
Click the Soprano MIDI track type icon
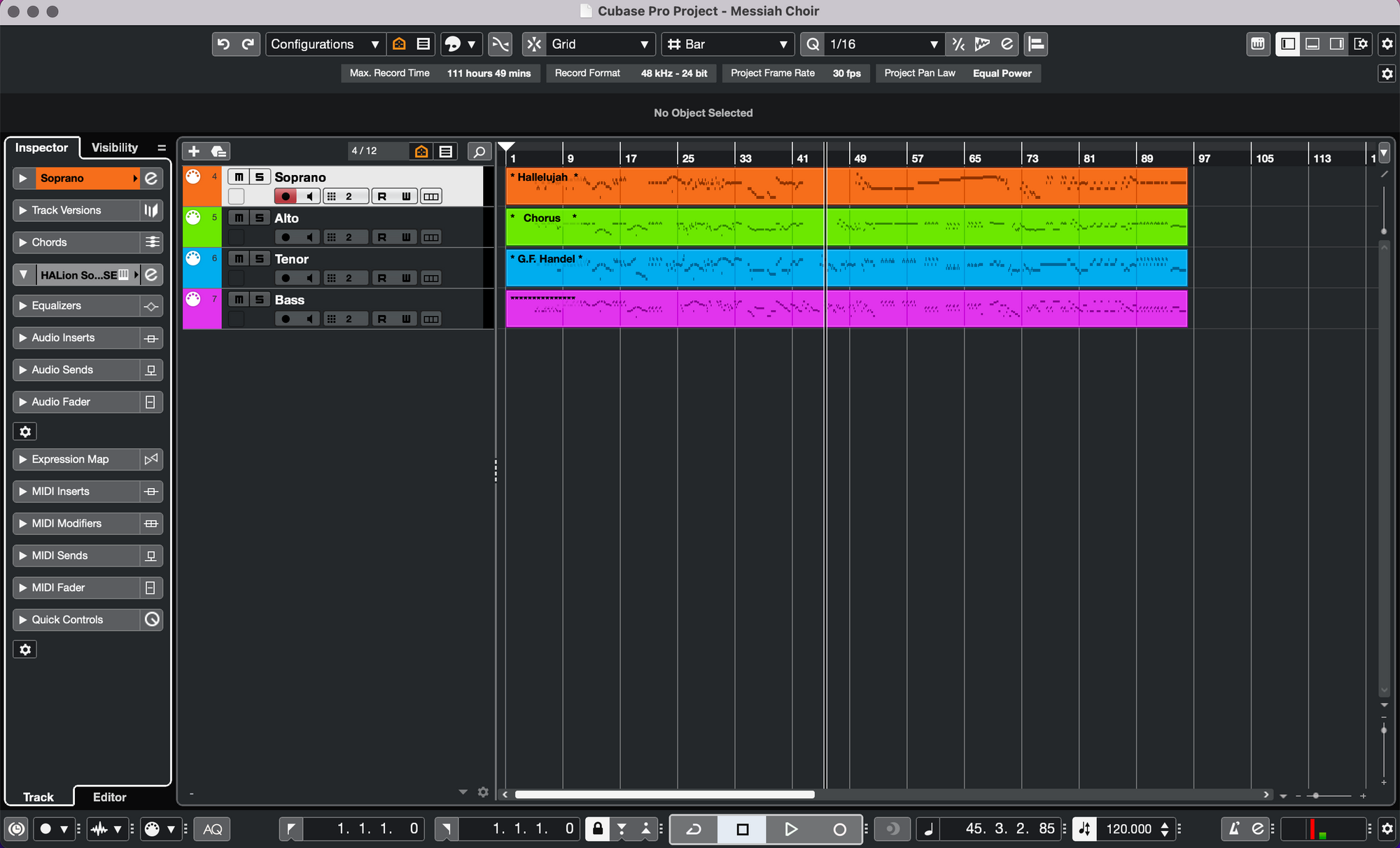click(193, 177)
